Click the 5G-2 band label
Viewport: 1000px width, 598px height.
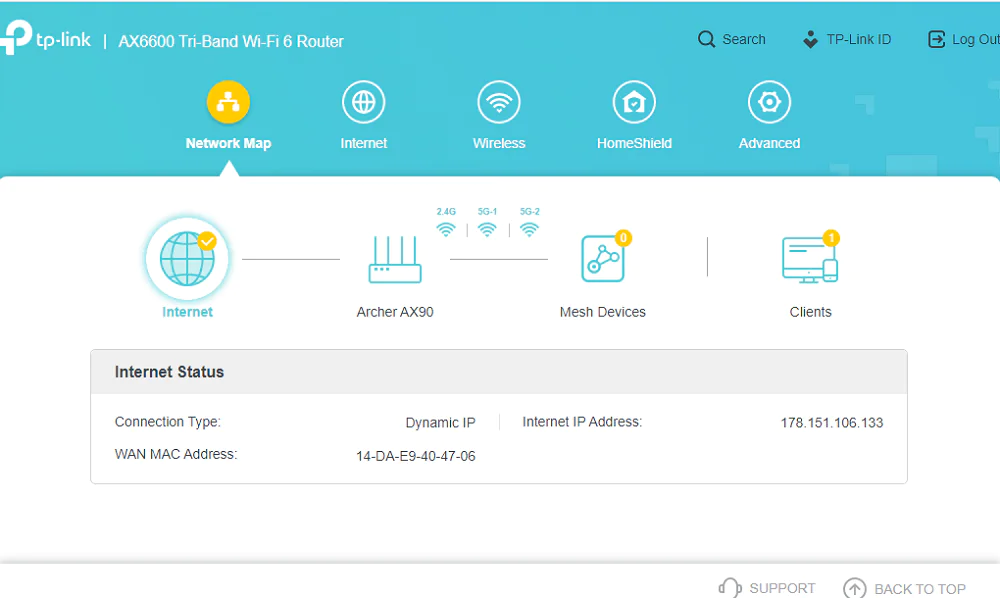pyautogui.click(x=529, y=212)
